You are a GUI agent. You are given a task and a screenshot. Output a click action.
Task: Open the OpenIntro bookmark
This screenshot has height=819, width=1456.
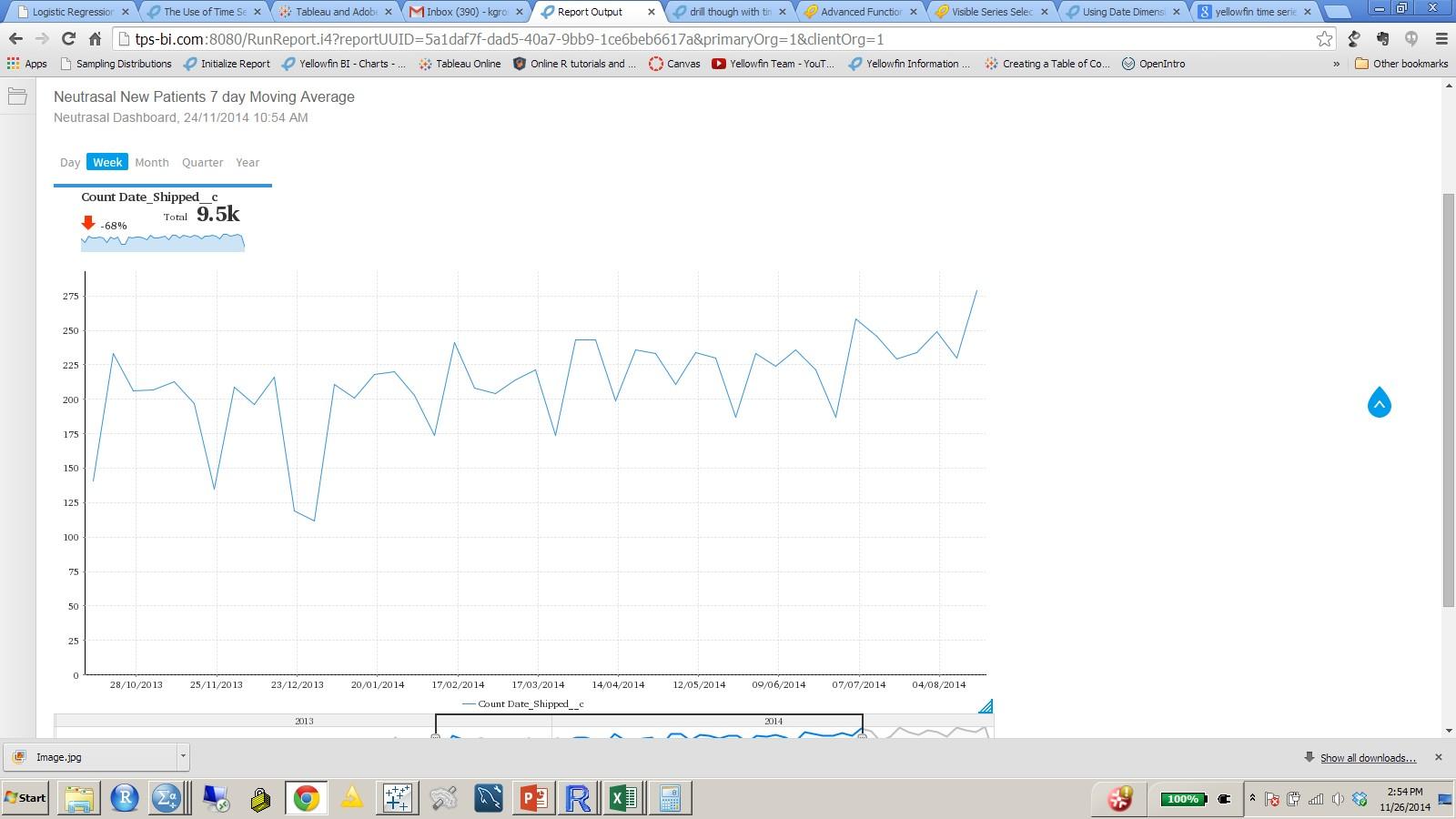pyautogui.click(x=1152, y=64)
